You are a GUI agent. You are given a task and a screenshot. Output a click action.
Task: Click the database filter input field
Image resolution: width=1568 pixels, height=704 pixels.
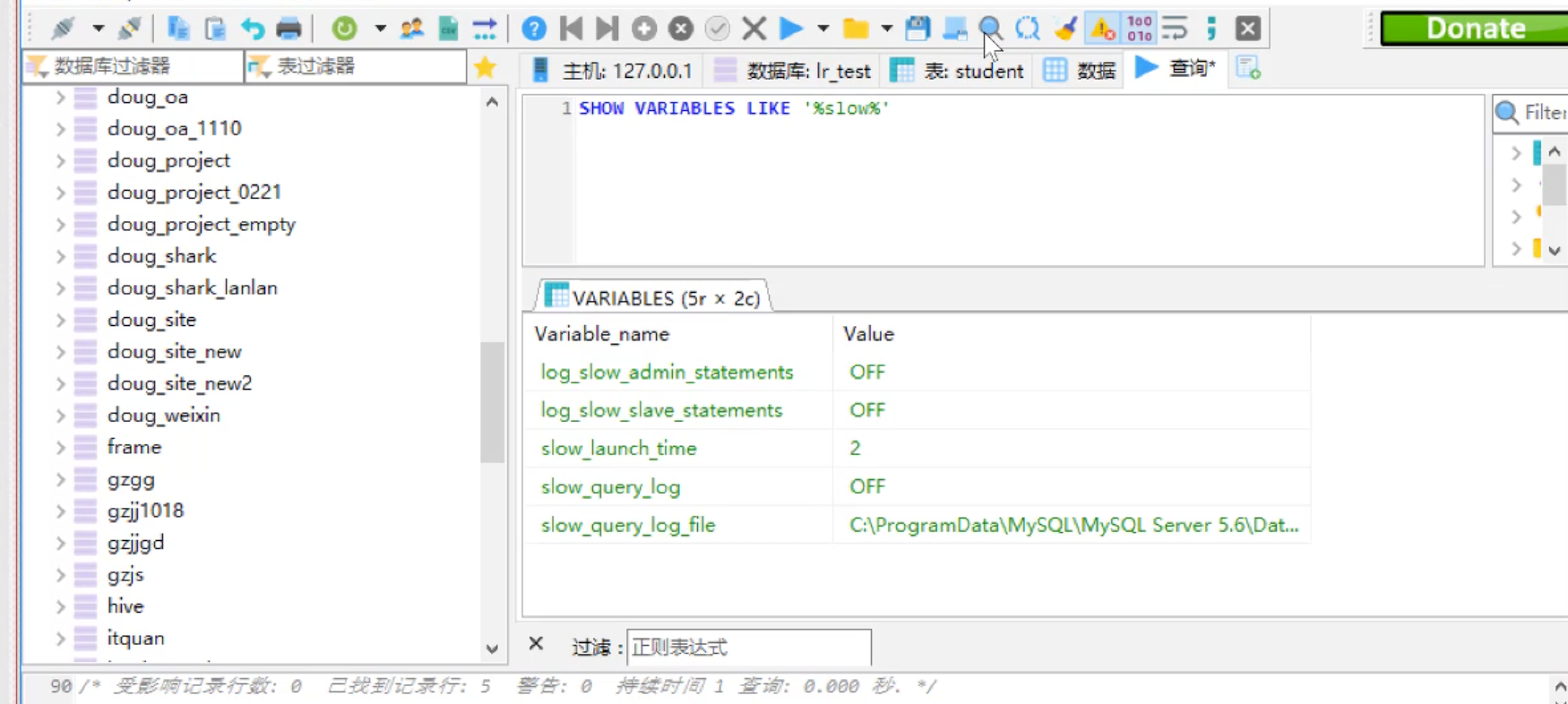[x=133, y=66]
